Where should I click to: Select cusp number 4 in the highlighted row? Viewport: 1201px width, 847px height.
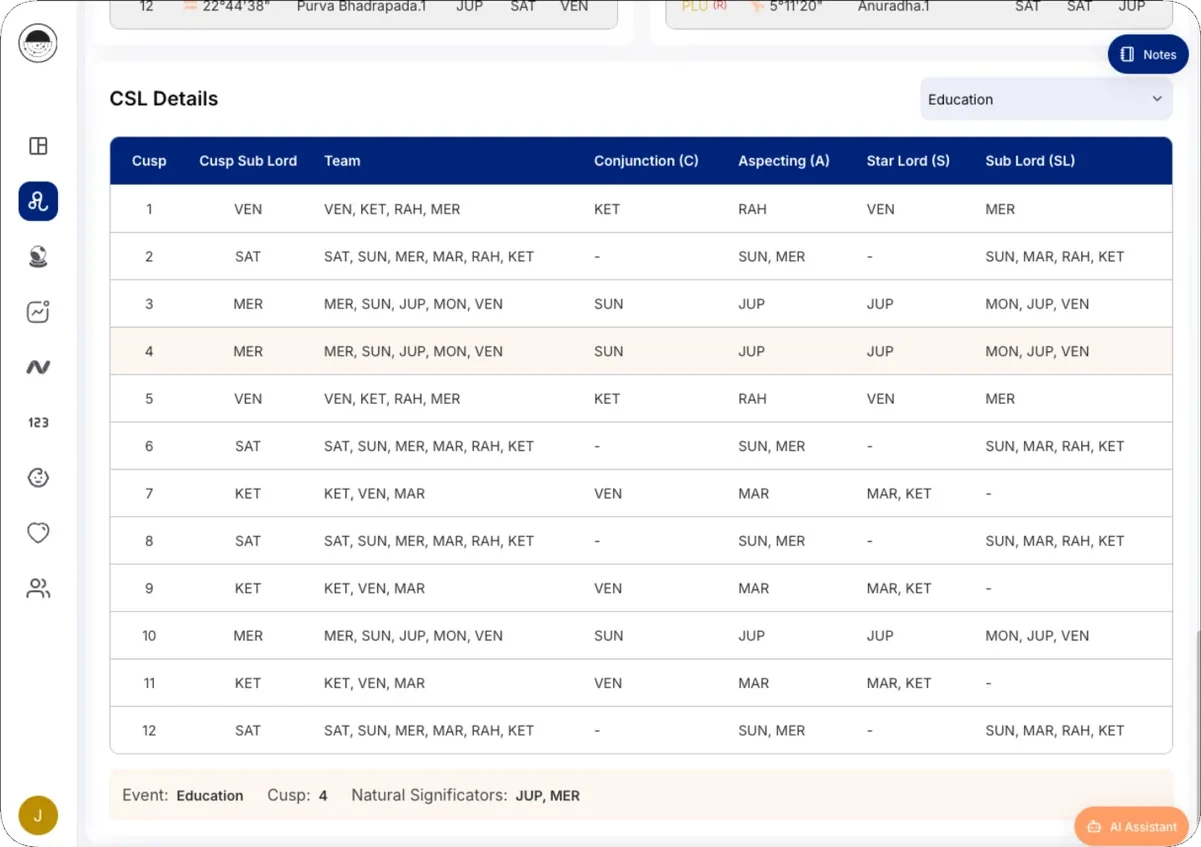[x=149, y=351]
